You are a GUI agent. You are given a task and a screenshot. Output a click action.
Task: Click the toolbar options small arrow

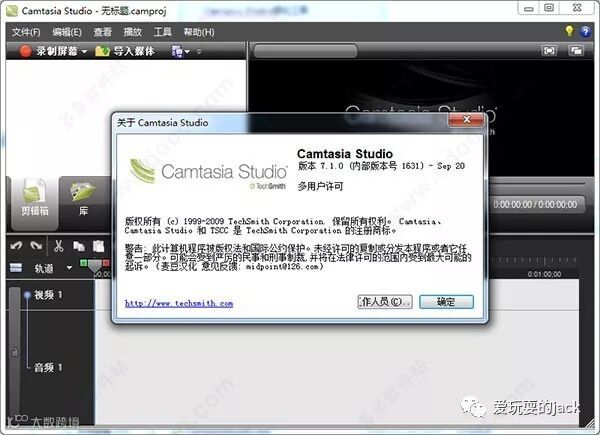199,51
